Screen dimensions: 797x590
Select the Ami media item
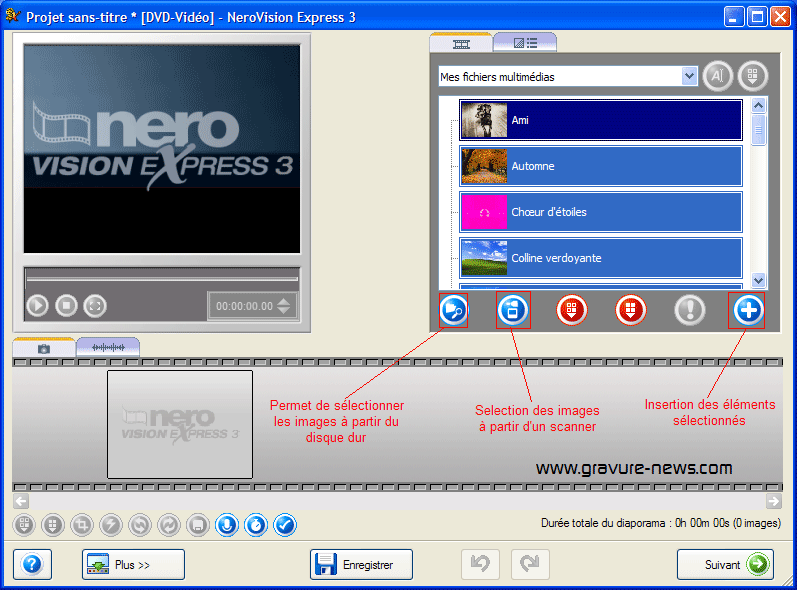601,120
